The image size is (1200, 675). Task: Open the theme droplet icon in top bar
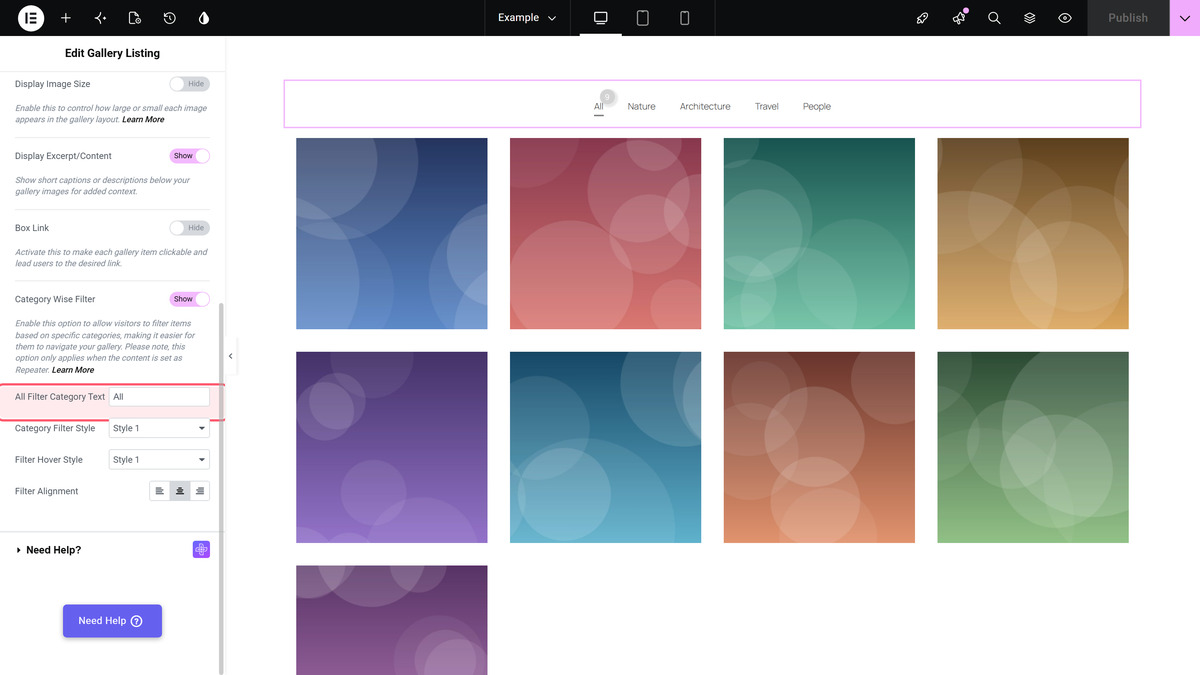pyautogui.click(x=204, y=18)
